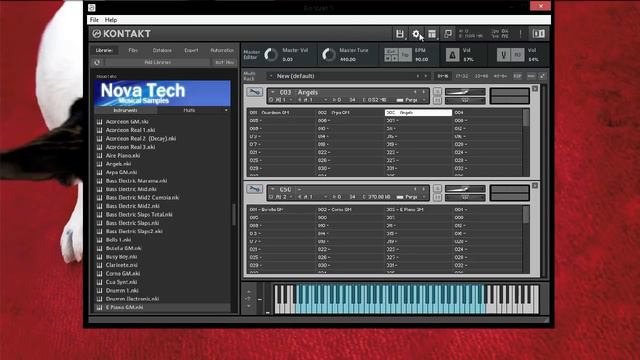Open the Help menu
Viewport: 640px width, 360px height.
(111, 20)
